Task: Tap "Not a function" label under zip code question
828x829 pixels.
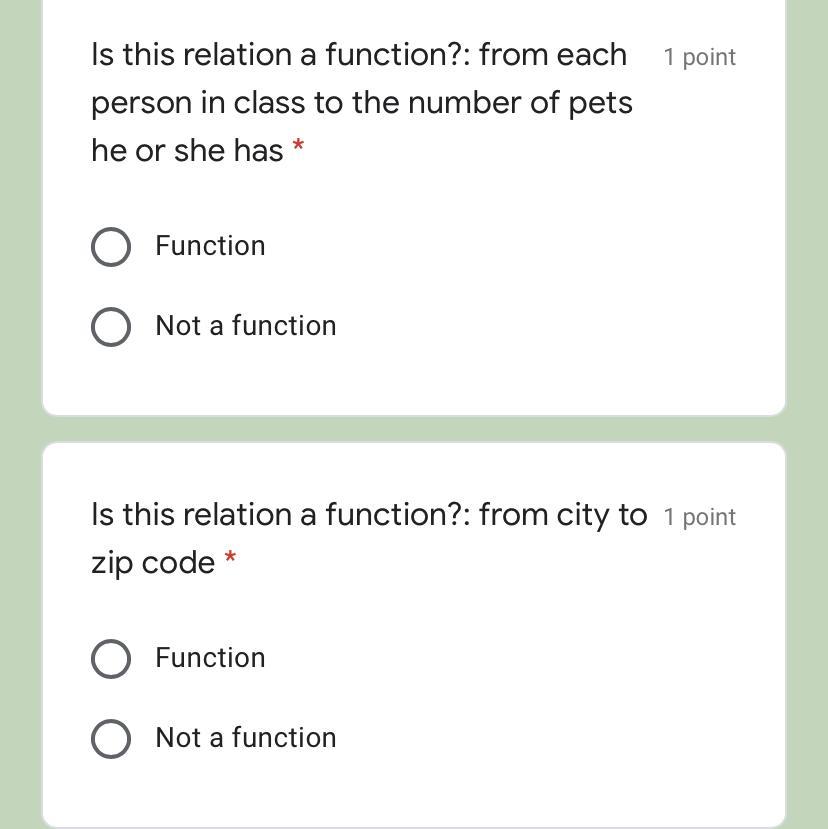Action: coord(246,738)
